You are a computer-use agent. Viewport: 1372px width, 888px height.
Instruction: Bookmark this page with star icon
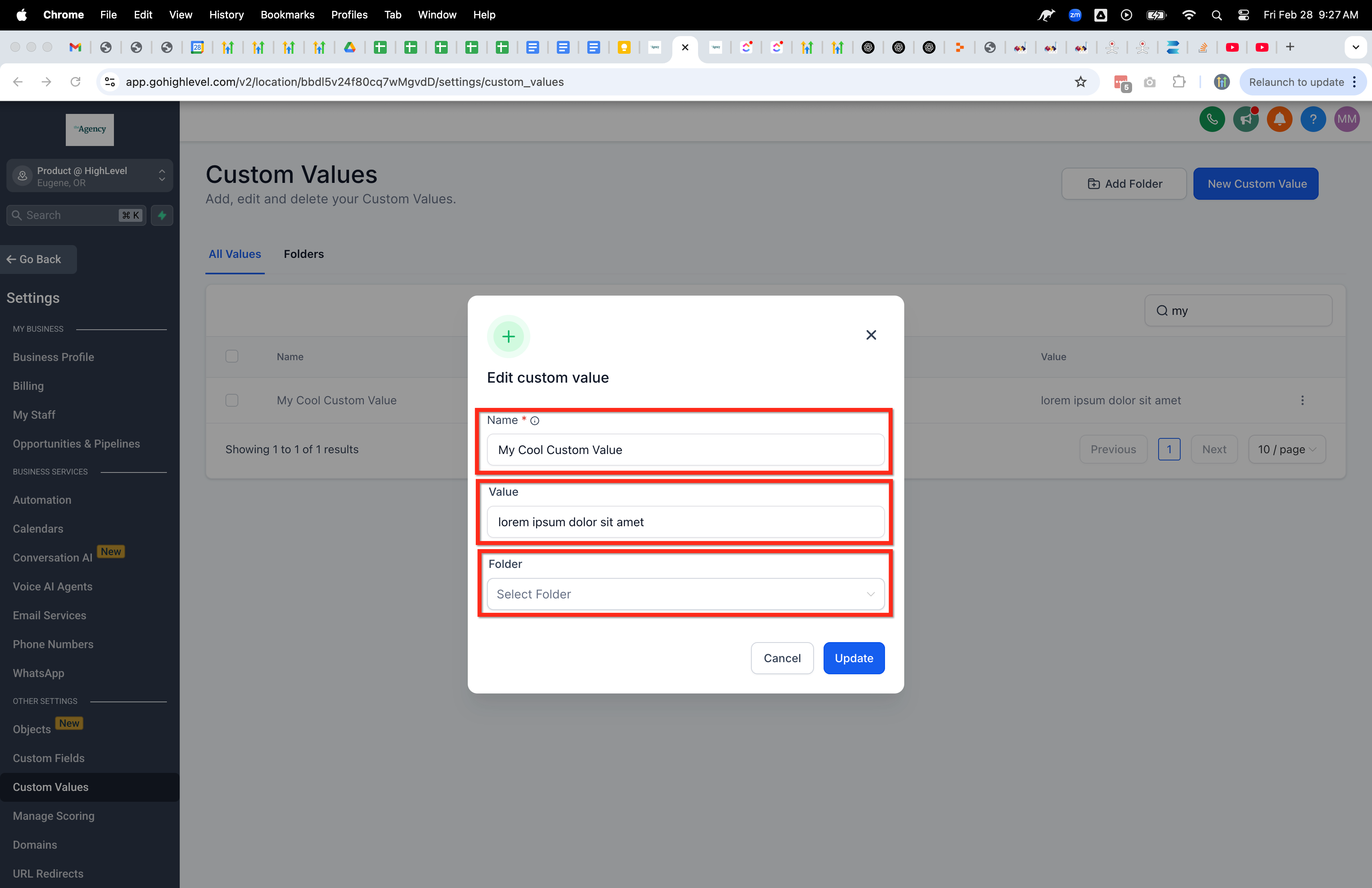coord(1080,82)
